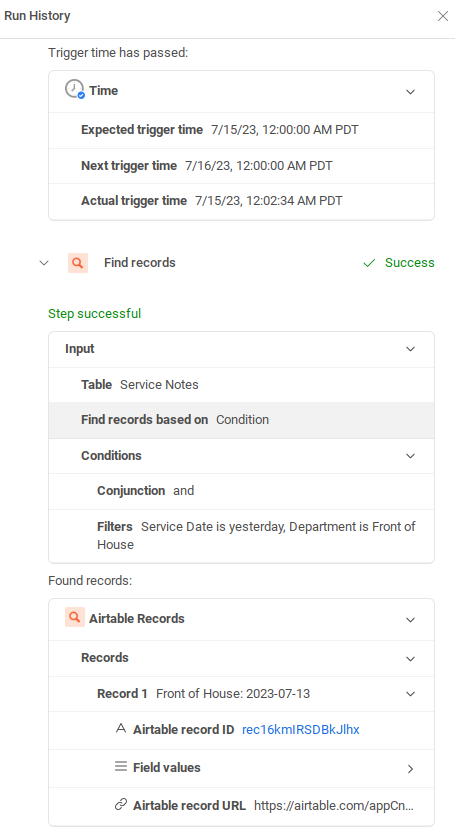This screenshot has height=833, width=455.
Task: Select the Find records based on row
Action: [241, 420]
